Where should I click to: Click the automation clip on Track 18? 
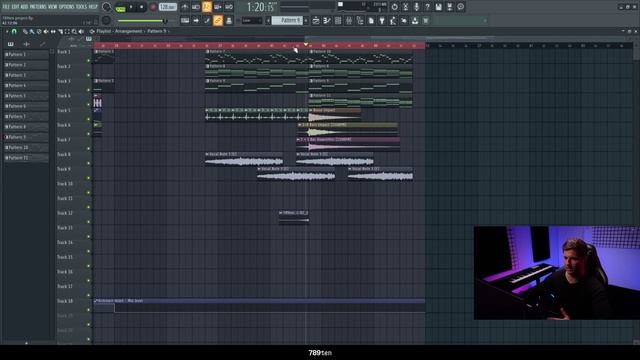[259, 305]
